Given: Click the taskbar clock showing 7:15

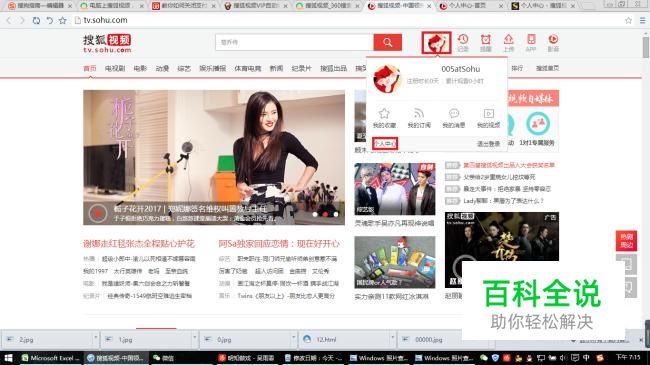Looking at the screenshot, I should pos(628,357).
